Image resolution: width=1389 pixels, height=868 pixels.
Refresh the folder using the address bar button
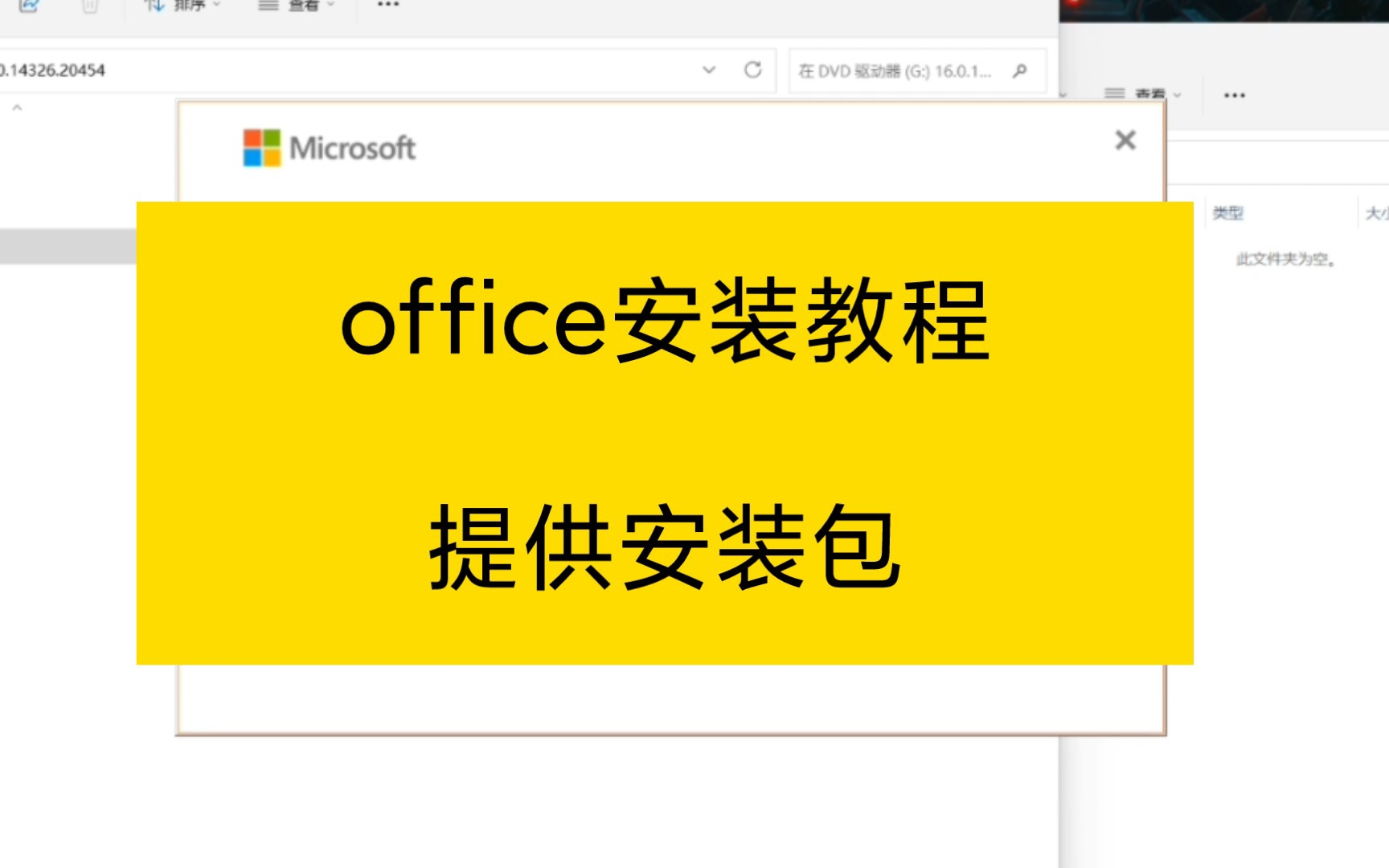tap(752, 70)
